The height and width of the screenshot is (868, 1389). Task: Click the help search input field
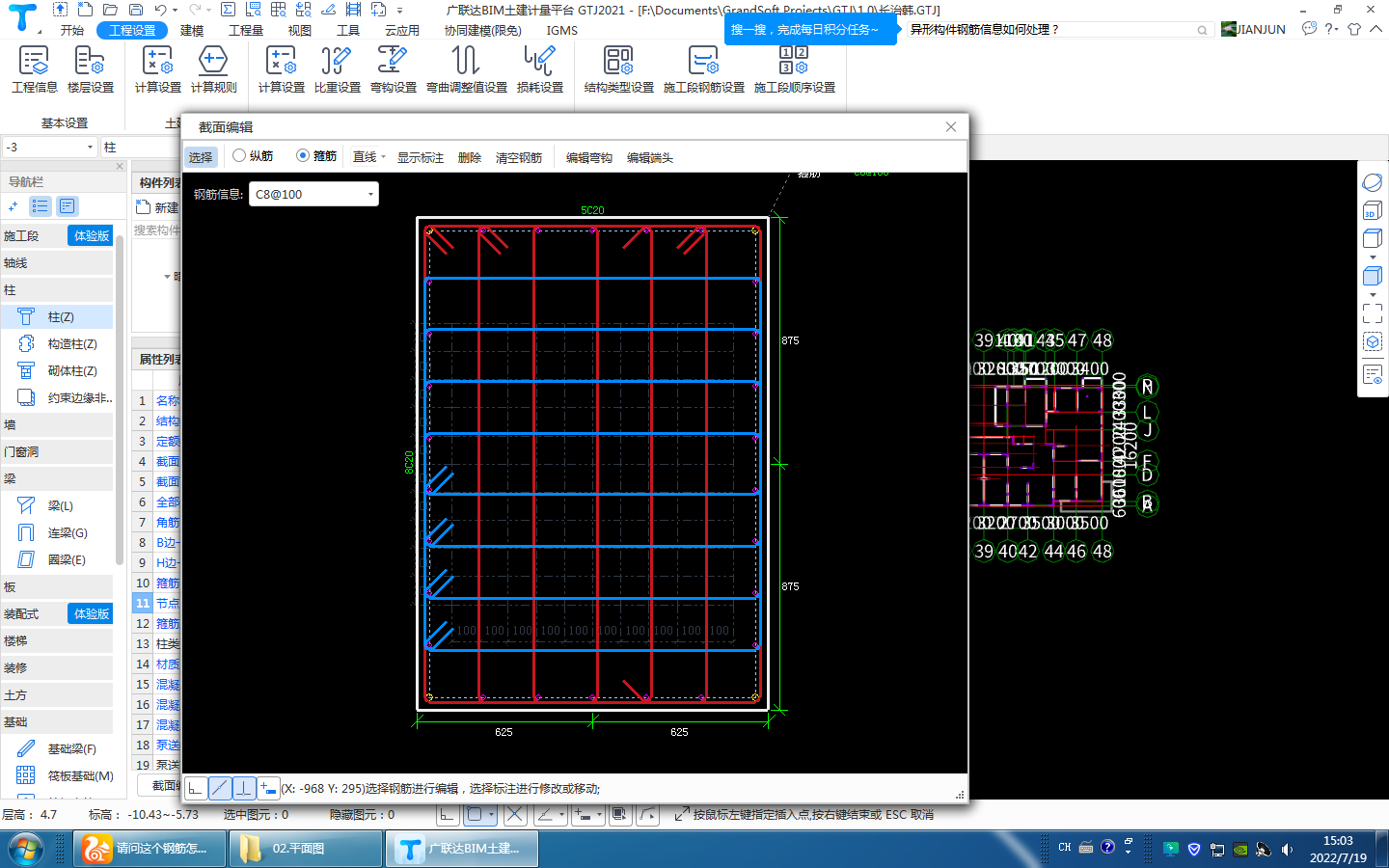pyautogui.click(x=1057, y=30)
